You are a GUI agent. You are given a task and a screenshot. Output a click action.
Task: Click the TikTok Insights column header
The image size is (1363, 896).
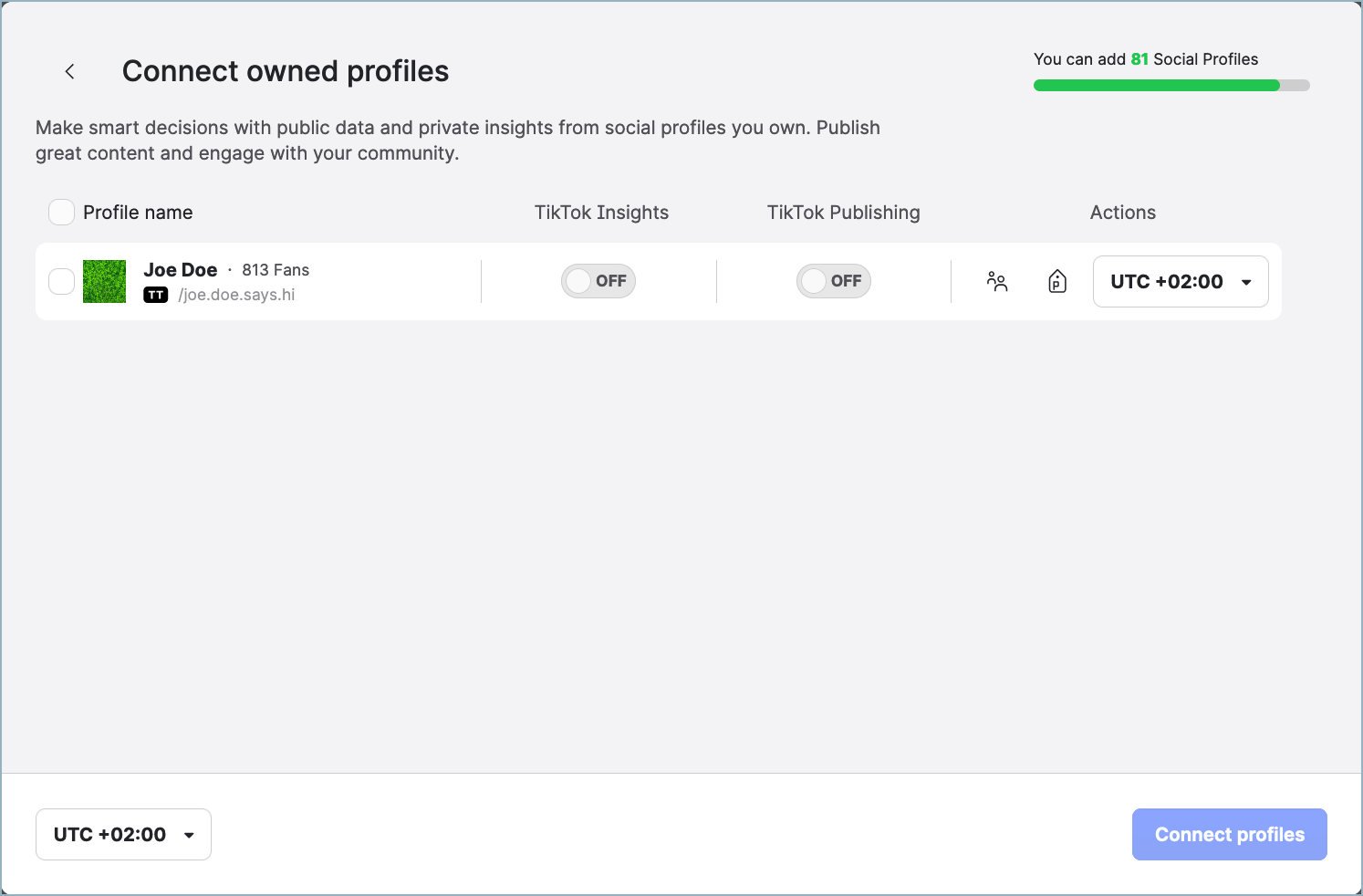pos(601,212)
